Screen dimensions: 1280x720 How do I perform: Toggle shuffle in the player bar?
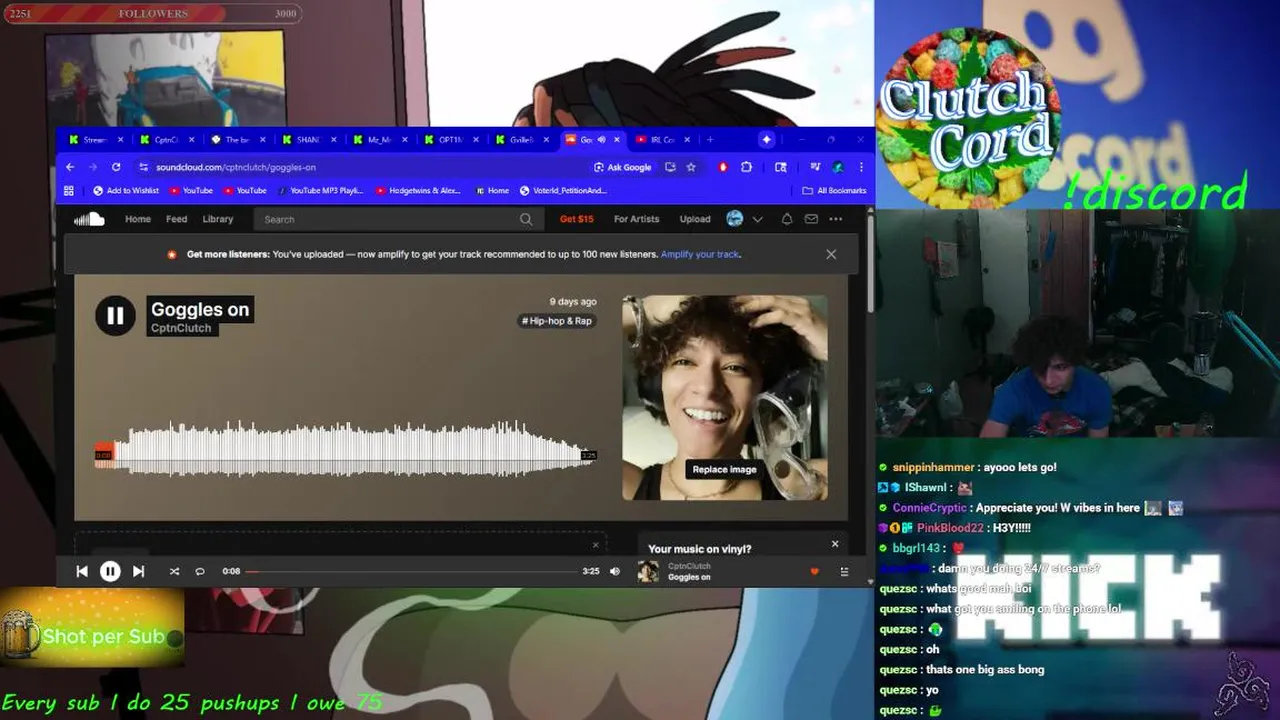[174, 571]
